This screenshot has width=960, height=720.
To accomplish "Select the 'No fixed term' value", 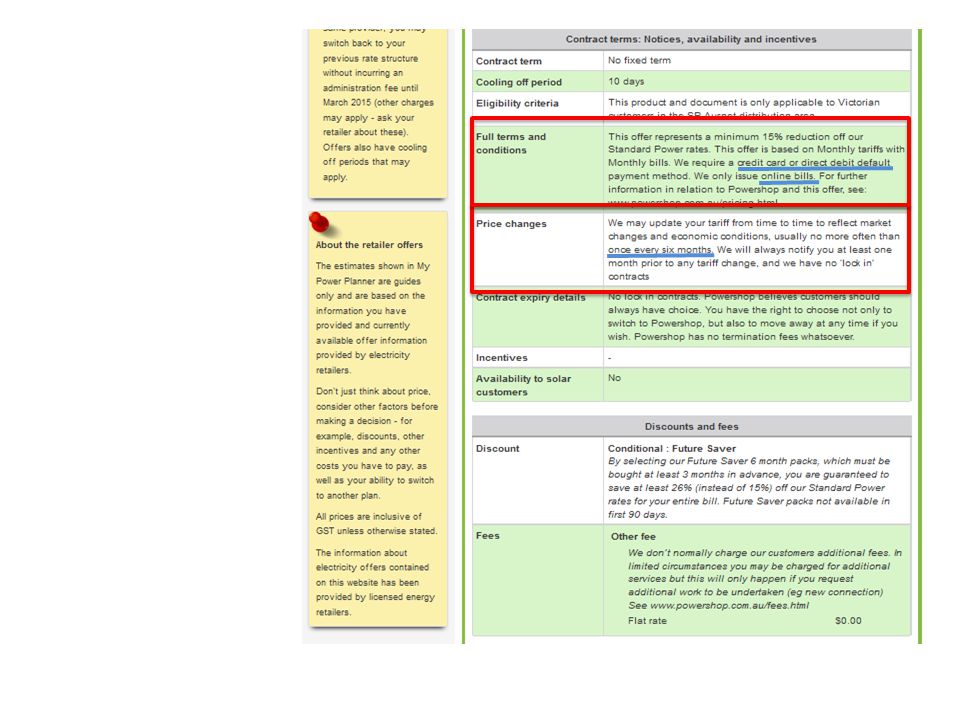I will pos(639,61).
